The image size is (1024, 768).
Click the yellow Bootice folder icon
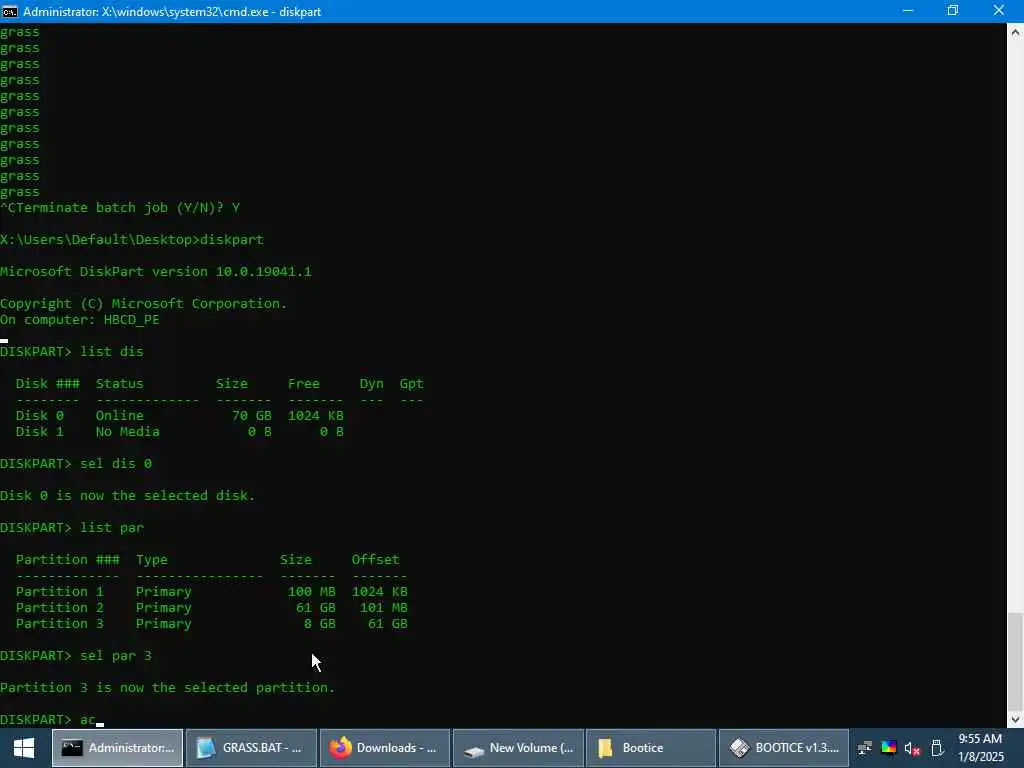(x=605, y=748)
